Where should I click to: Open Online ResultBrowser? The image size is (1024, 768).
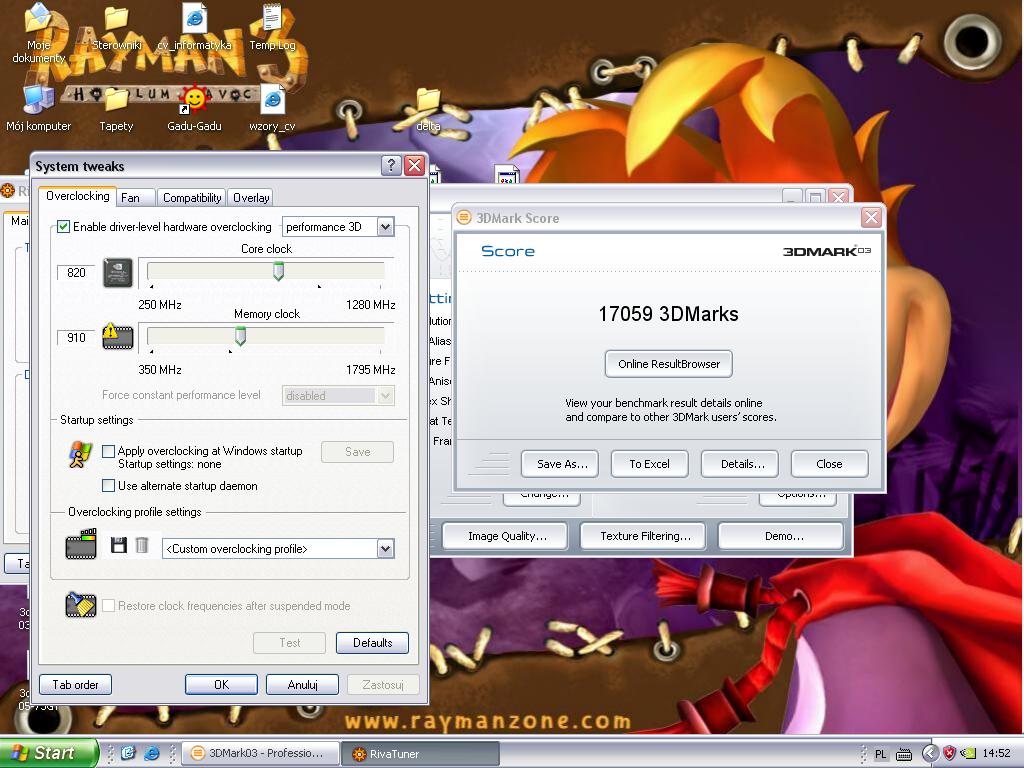pos(669,364)
